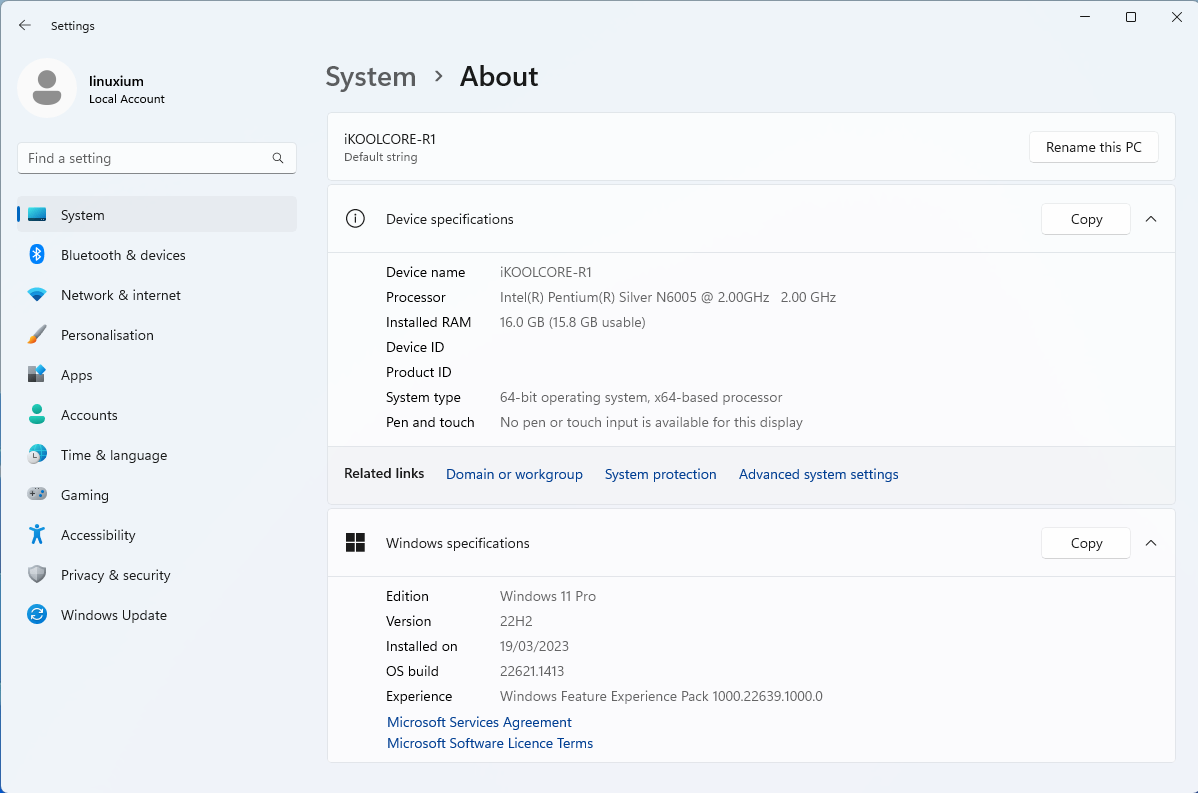This screenshot has width=1198, height=793.
Task: Click the Accounts person icon
Action: point(37,414)
